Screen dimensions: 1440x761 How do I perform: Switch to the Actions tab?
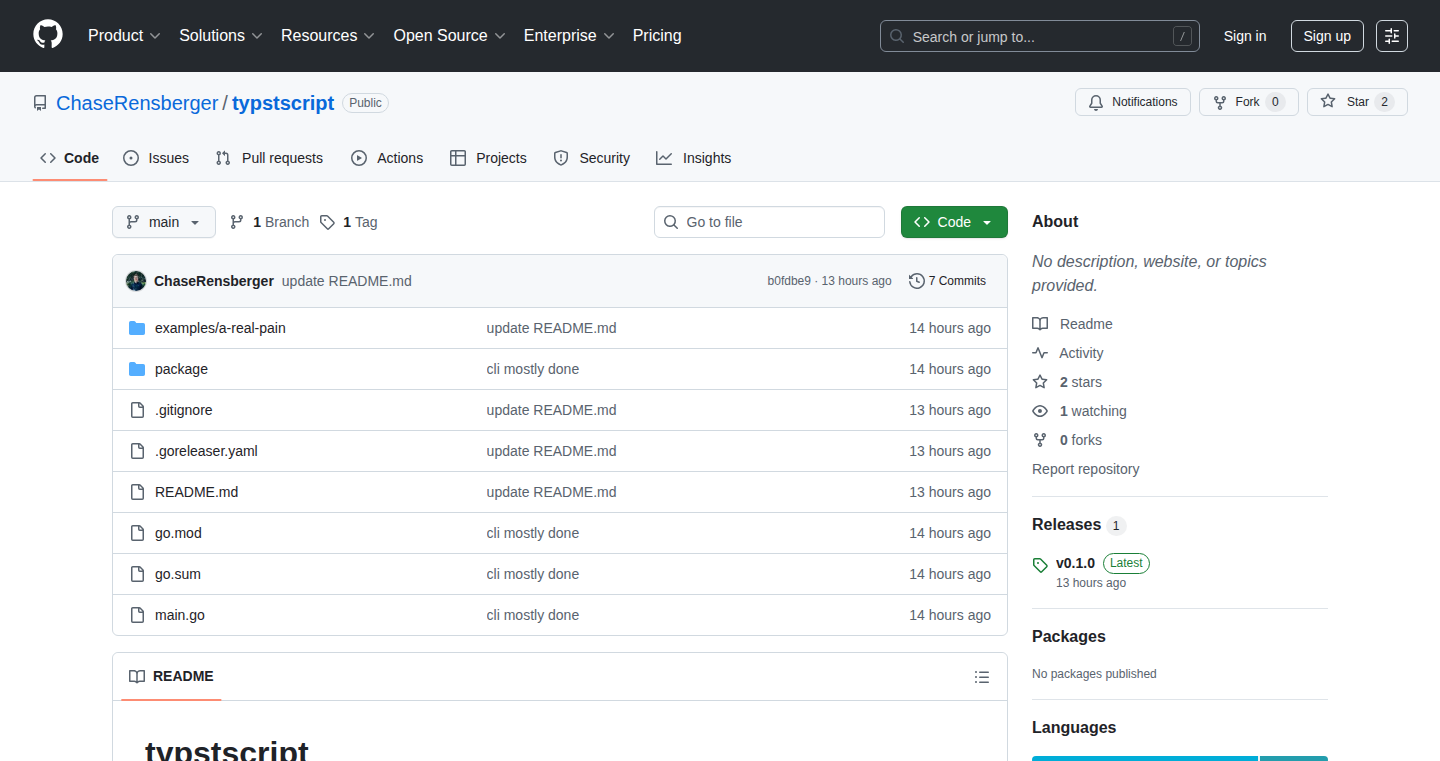click(387, 158)
